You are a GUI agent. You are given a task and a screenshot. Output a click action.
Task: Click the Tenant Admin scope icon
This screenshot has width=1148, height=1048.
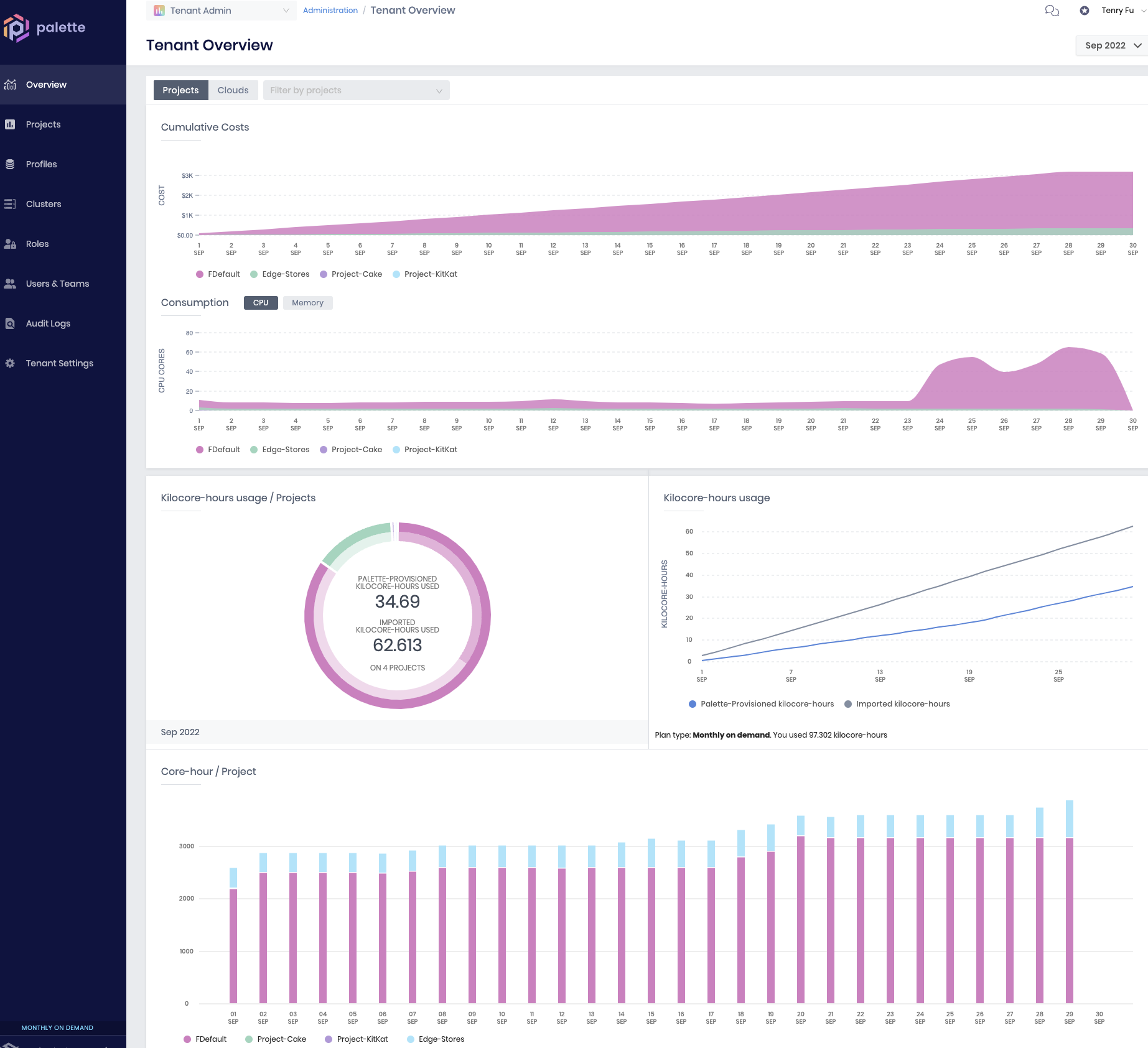pyautogui.click(x=159, y=11)
